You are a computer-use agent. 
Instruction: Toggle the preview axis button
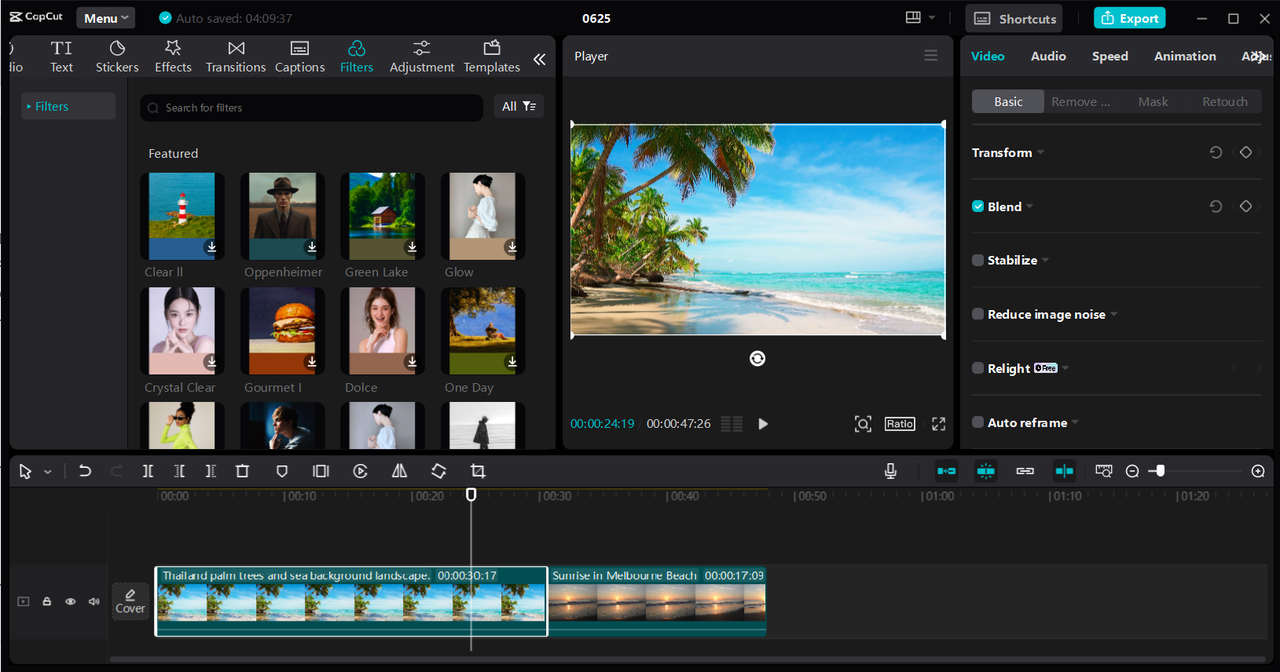click(1064, 471)
